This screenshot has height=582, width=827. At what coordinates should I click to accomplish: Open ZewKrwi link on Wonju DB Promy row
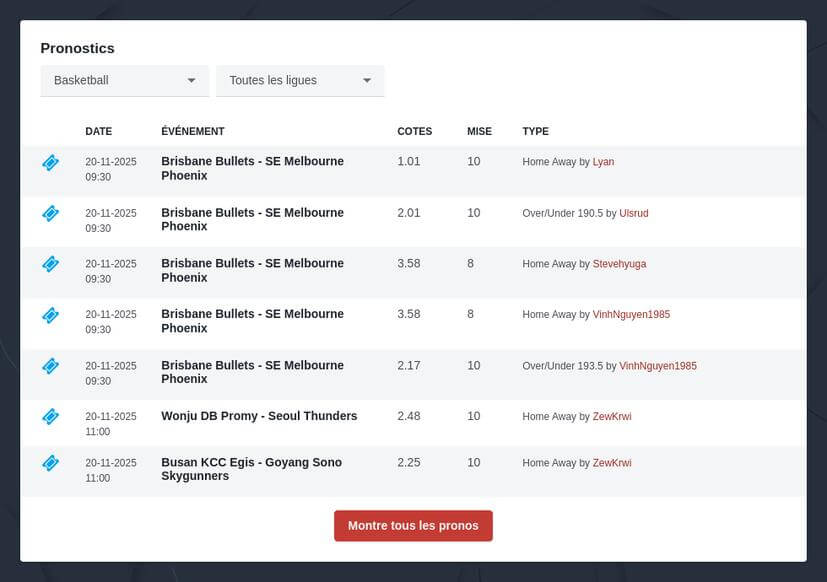[x=612, y=417]
